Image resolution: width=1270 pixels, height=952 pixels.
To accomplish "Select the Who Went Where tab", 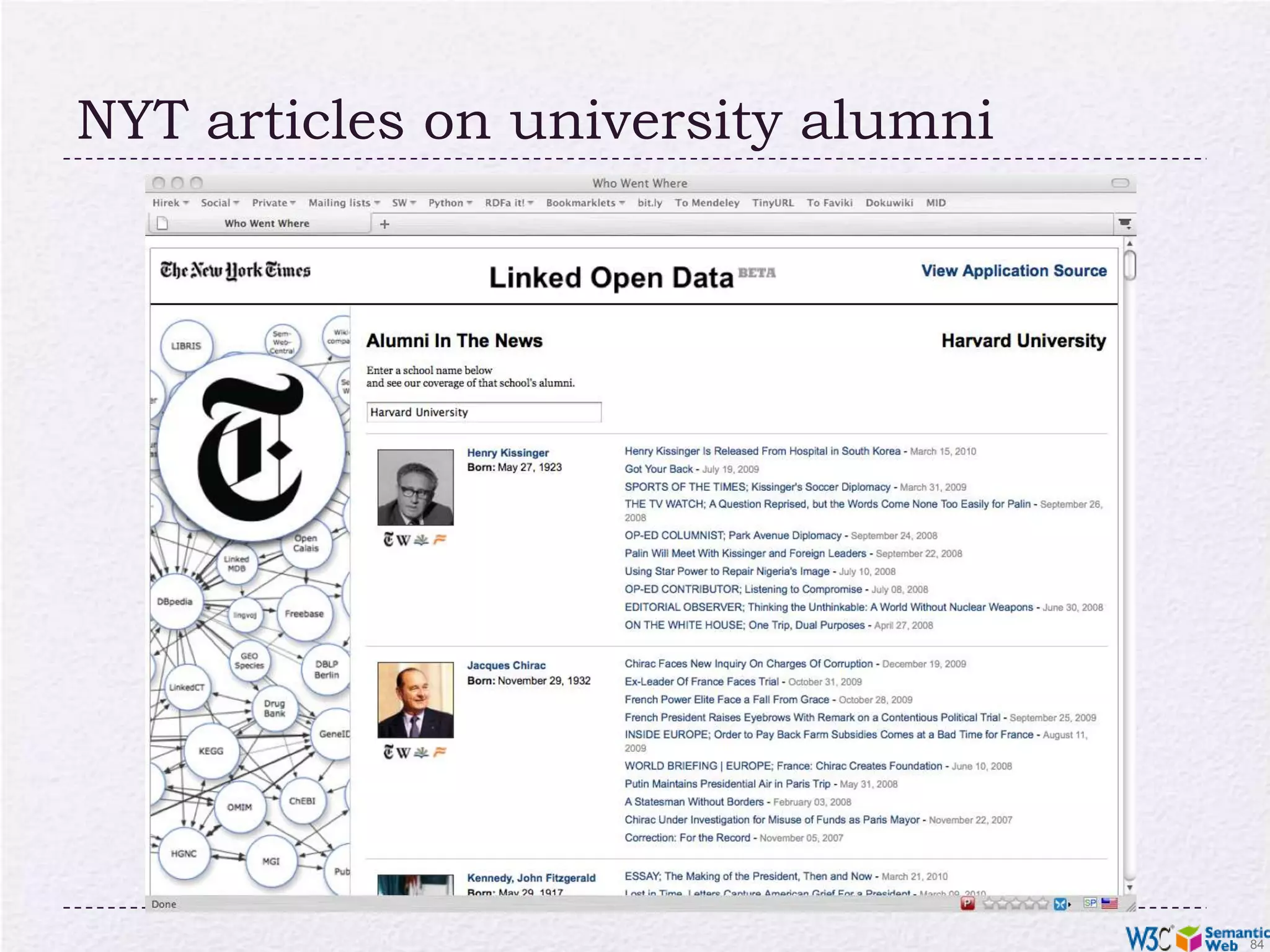I will tap(267, 223).
